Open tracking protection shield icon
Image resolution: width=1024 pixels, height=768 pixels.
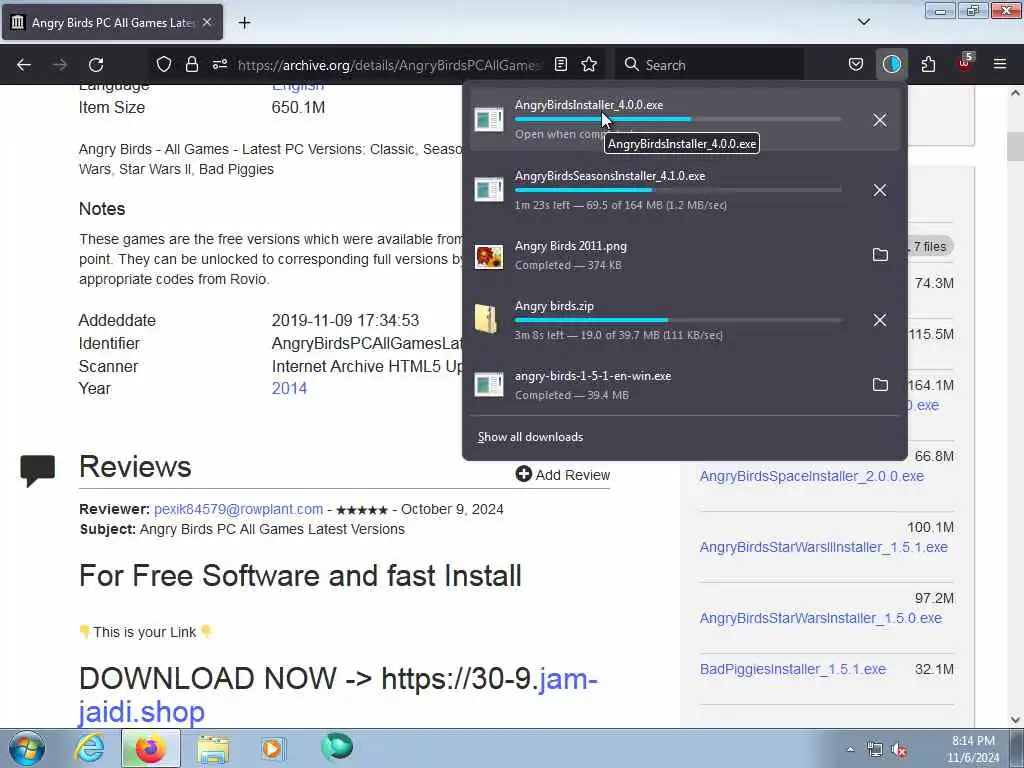(164, 64)
